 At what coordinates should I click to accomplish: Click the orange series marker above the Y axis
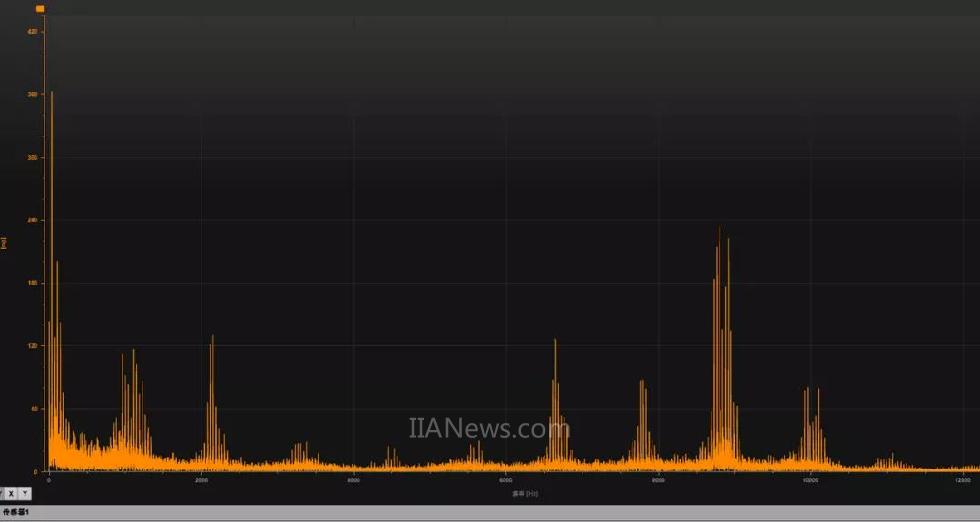[x=40, y=8]
